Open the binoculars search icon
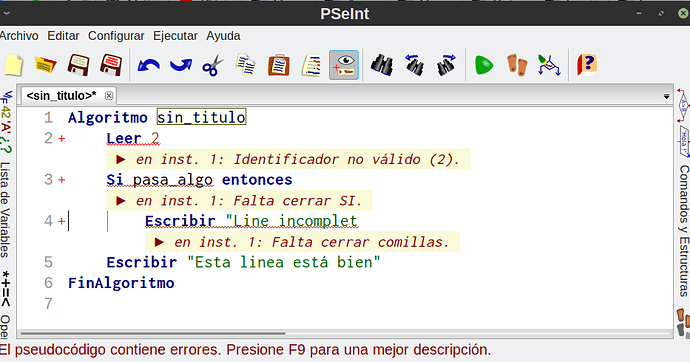Screen dimensions: 690x362 [382, 65]
